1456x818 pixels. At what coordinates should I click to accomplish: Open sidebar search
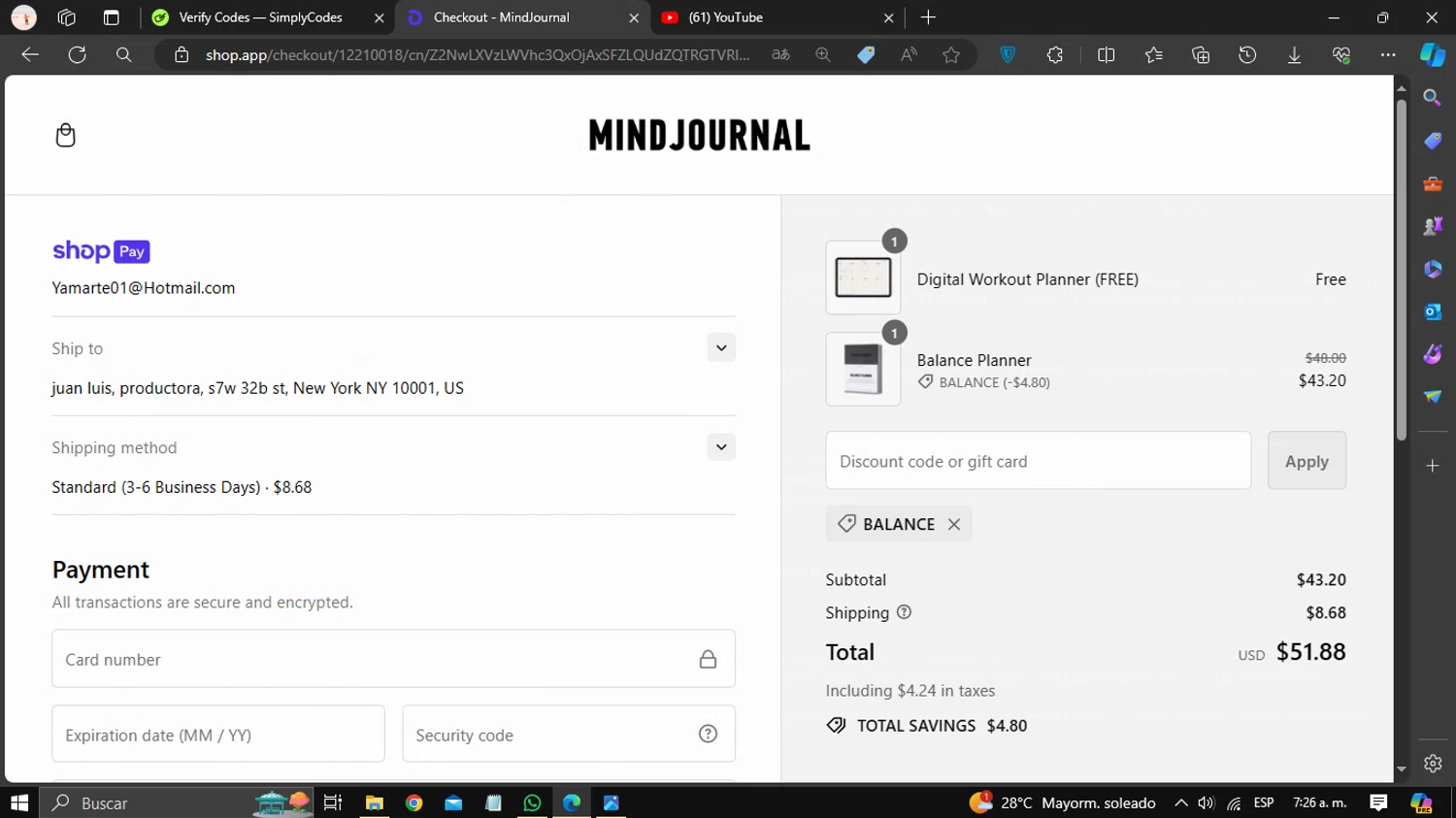1433,98
